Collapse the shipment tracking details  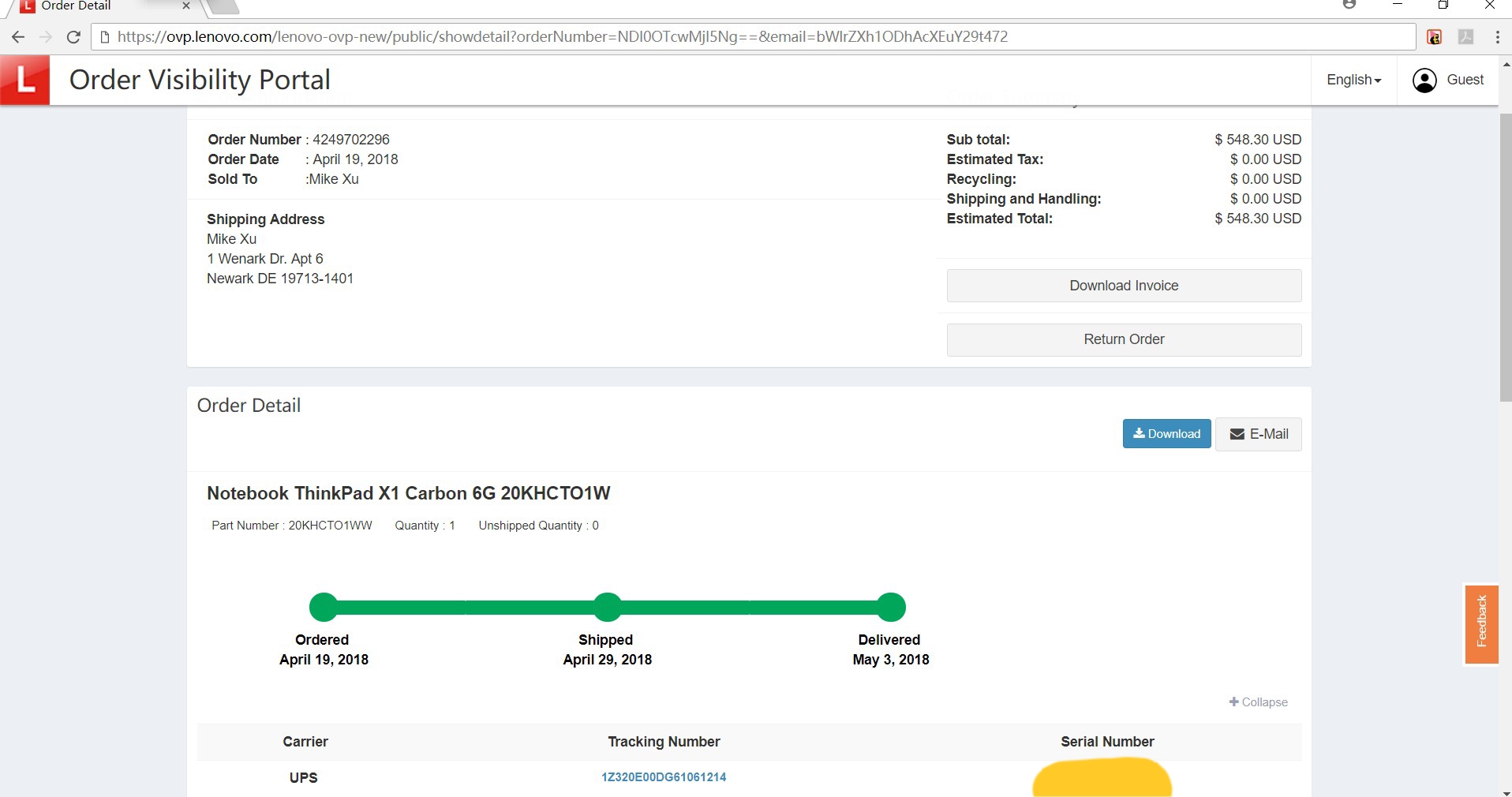click(x=1258, y=702)
